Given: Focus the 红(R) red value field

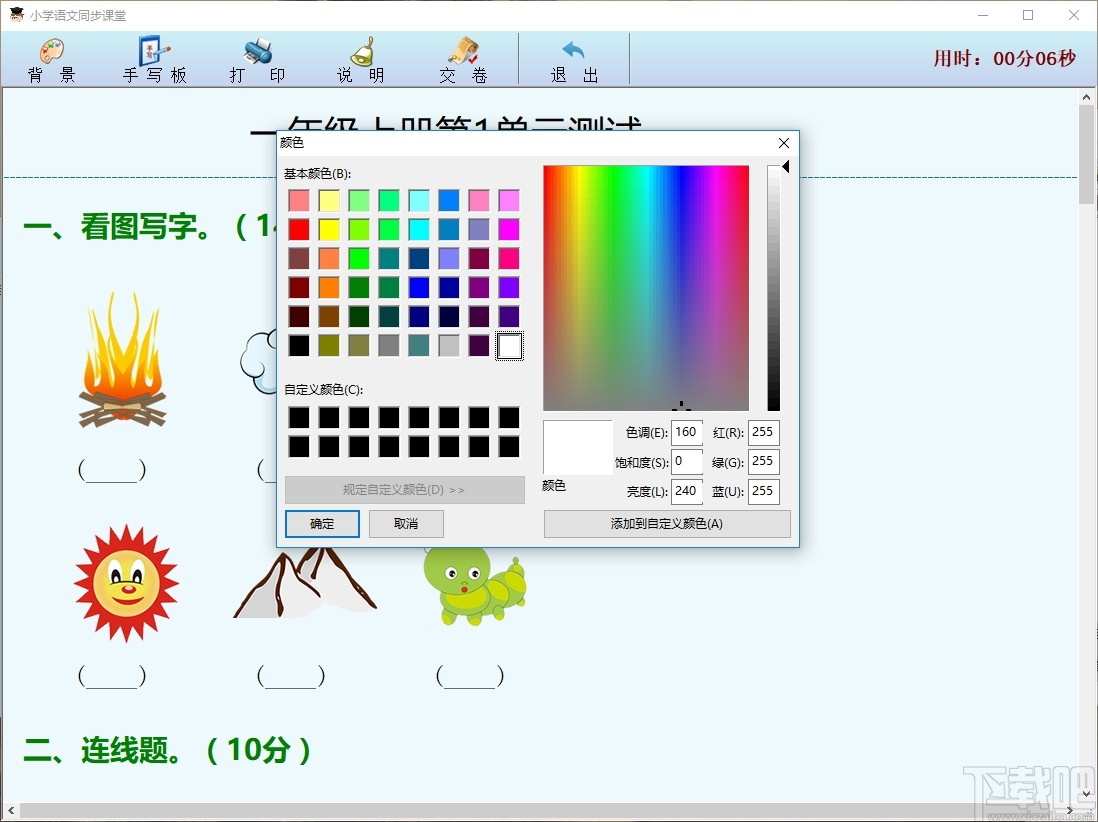Looking at the screenshot, I should coord(763,433).
